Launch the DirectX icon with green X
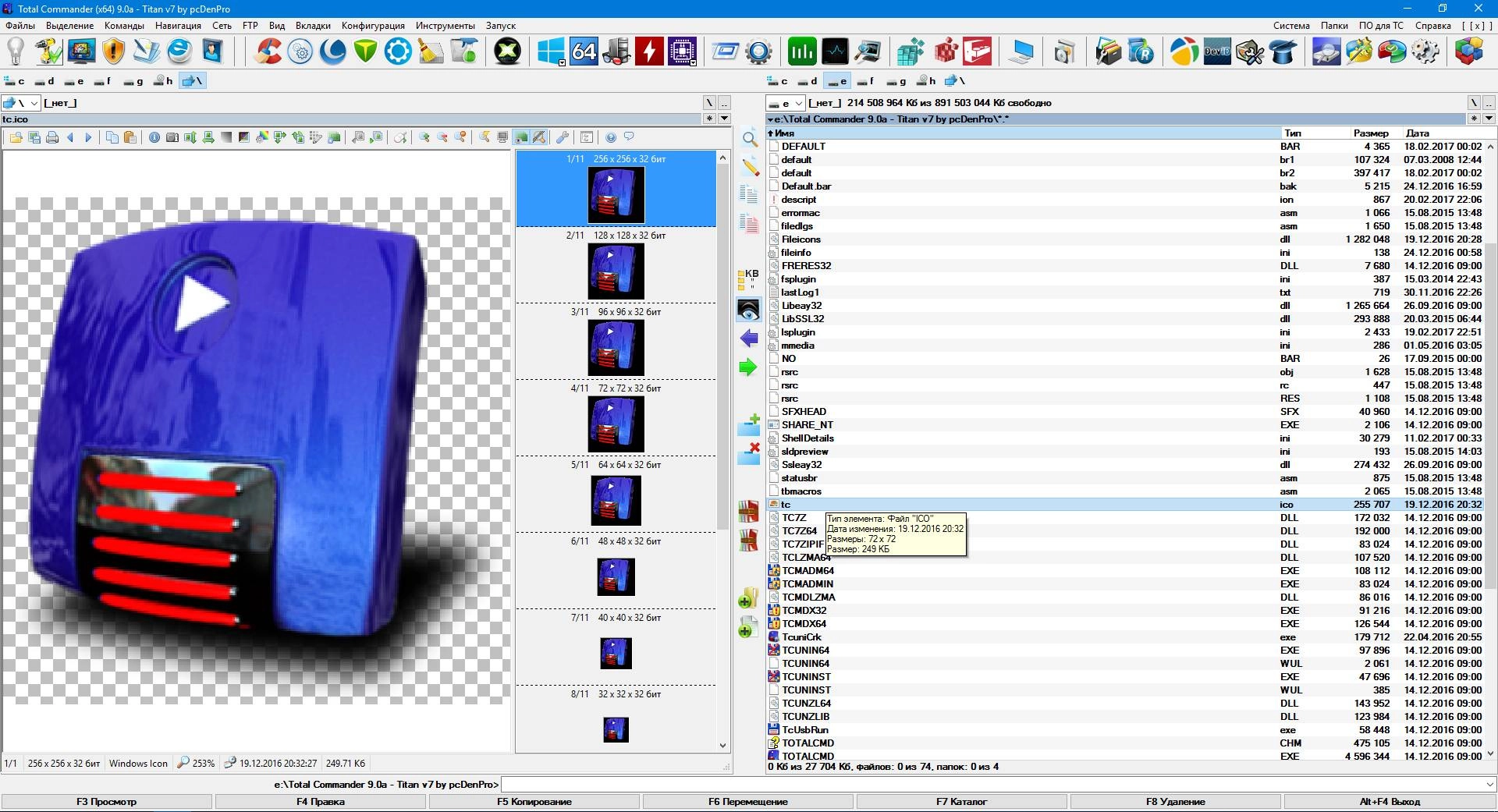The height and width of the screenshot is (812, 1498). pos(508,52)
